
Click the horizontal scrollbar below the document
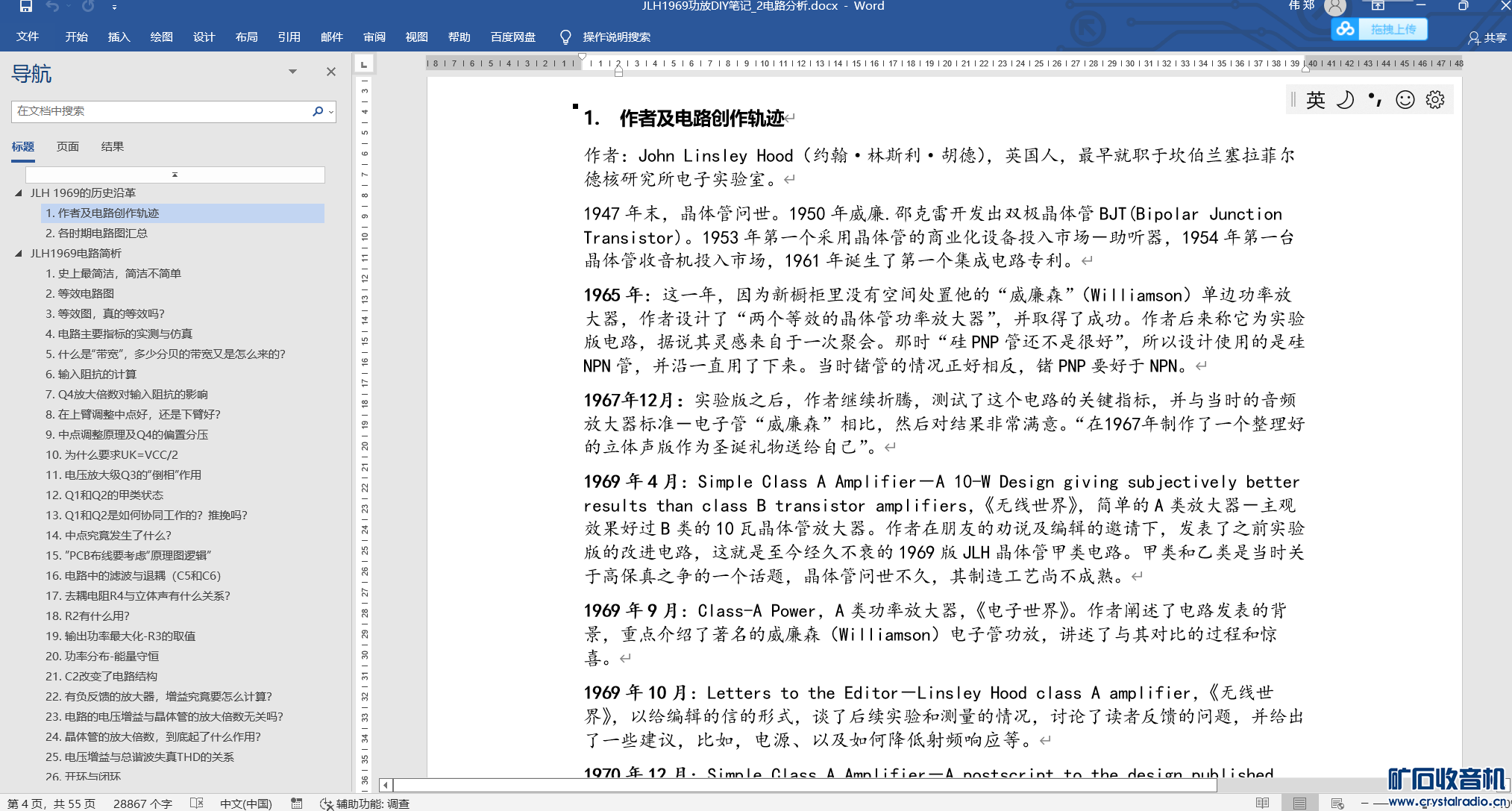click(806, 785)
